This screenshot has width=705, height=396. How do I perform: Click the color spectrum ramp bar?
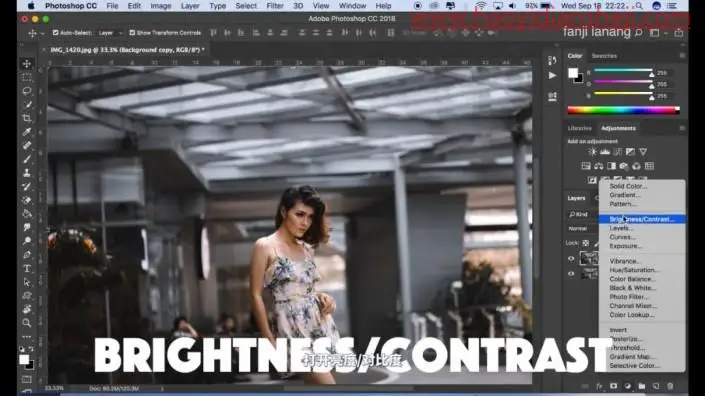click(623, 110)
